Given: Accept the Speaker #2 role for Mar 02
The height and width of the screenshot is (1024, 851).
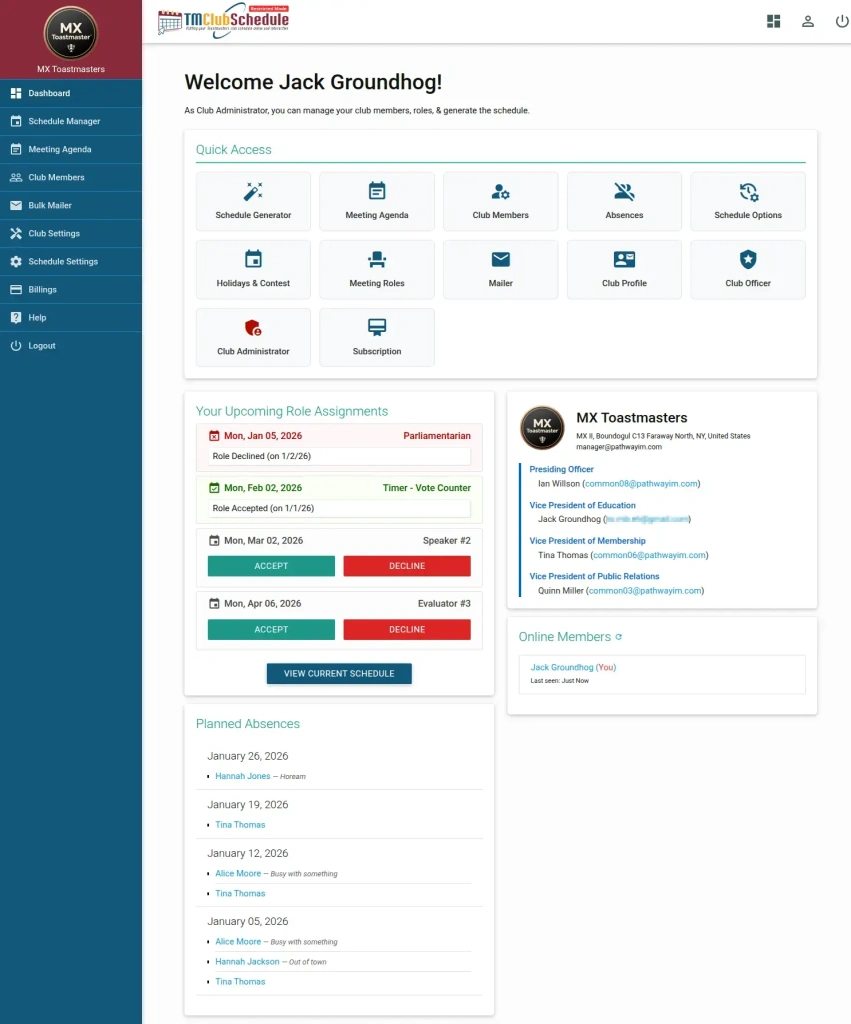Looking at the screenshot, I should click(271, 566).
